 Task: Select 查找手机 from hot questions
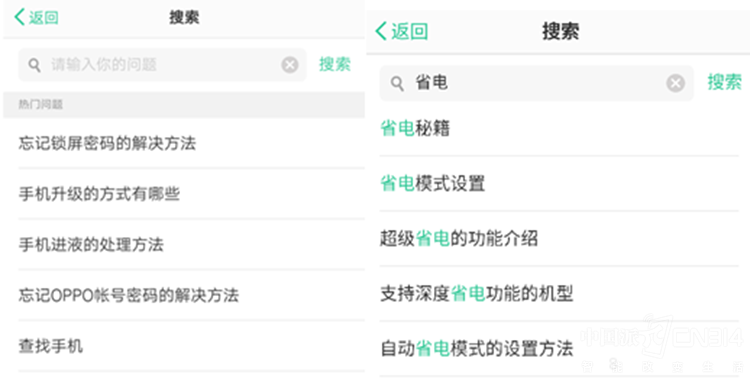tap(191, 346)
